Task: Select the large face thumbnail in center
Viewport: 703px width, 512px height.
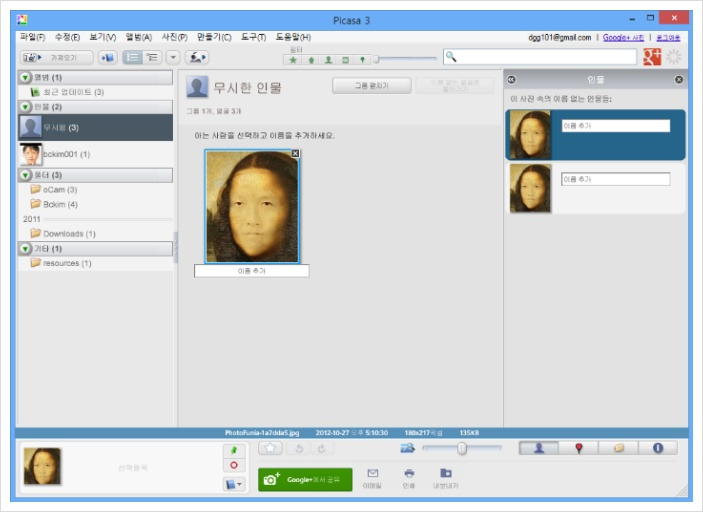Action: click(x=252, y=207)
